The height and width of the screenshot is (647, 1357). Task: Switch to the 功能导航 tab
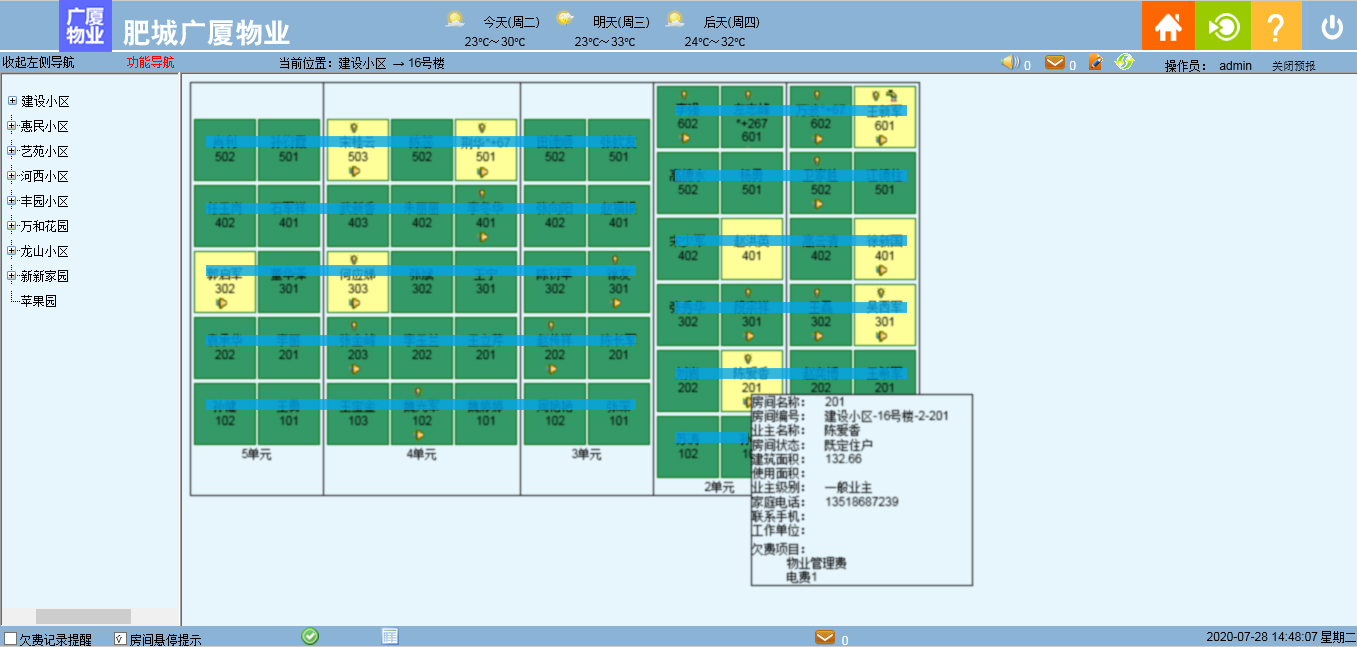tap(150, 62)
